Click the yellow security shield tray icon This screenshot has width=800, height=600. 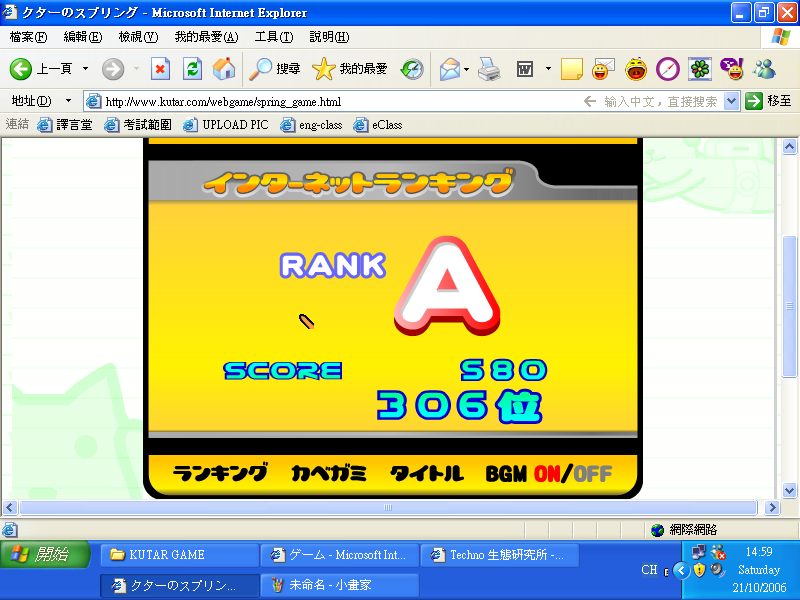699,570
